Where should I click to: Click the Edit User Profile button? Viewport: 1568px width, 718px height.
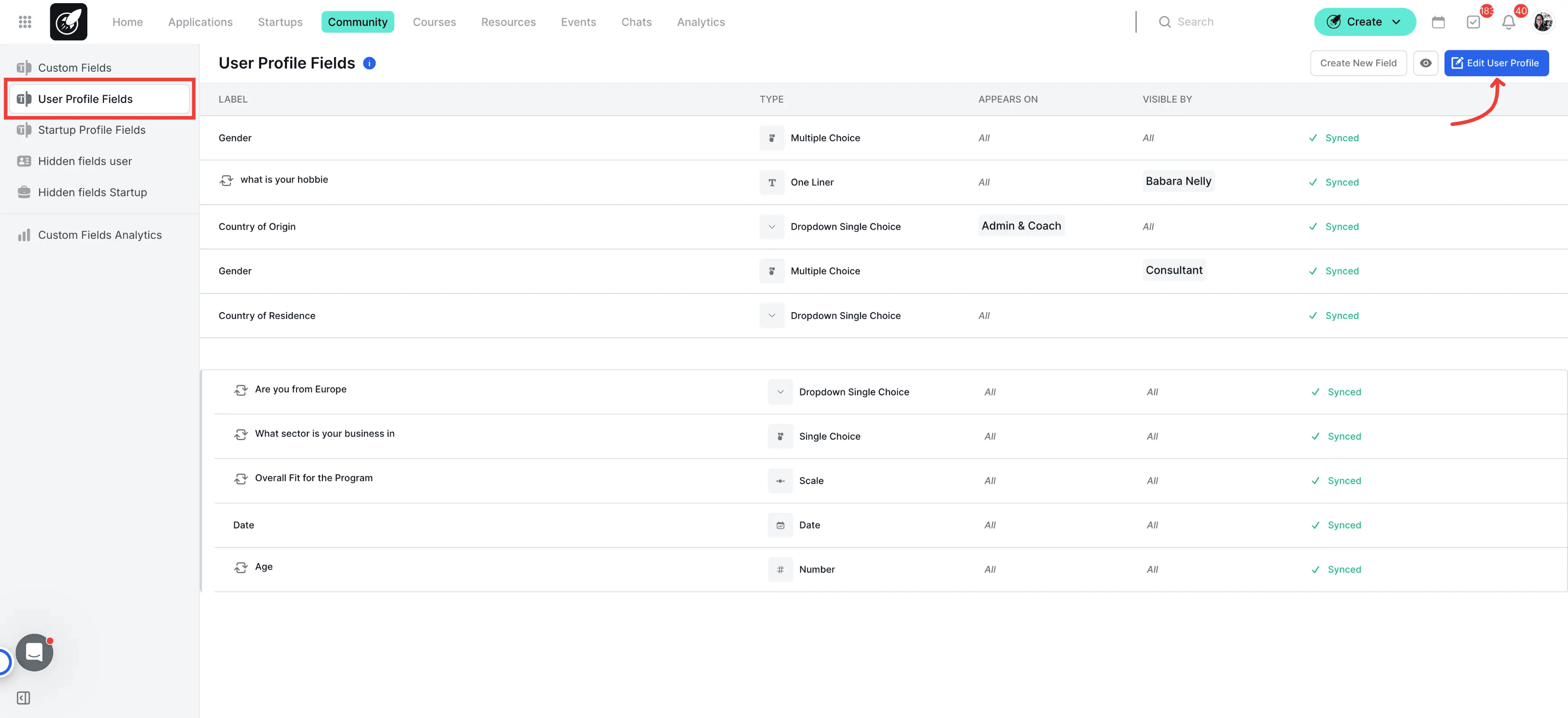[x=1496, y=63]
